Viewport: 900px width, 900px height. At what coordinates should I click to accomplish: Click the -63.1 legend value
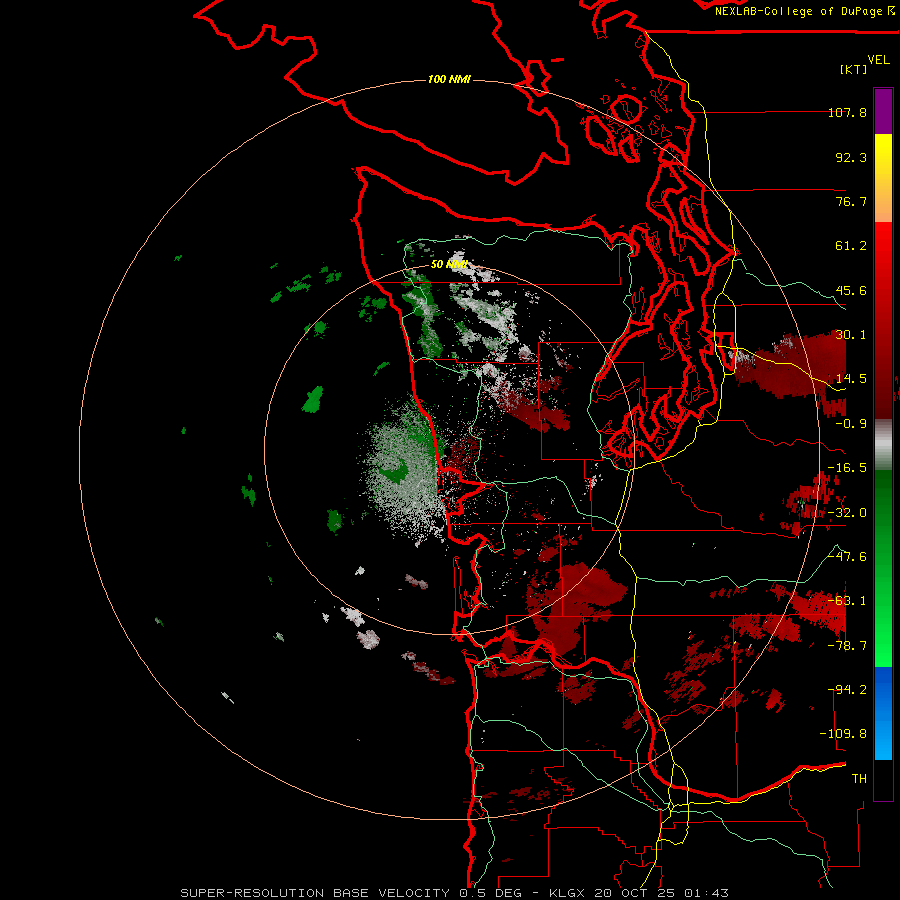point(847,601)
